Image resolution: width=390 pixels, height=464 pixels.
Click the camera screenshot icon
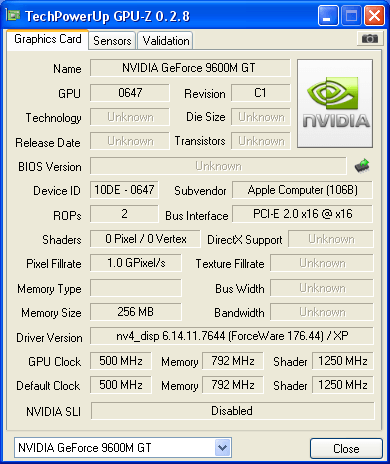point(369,39)
